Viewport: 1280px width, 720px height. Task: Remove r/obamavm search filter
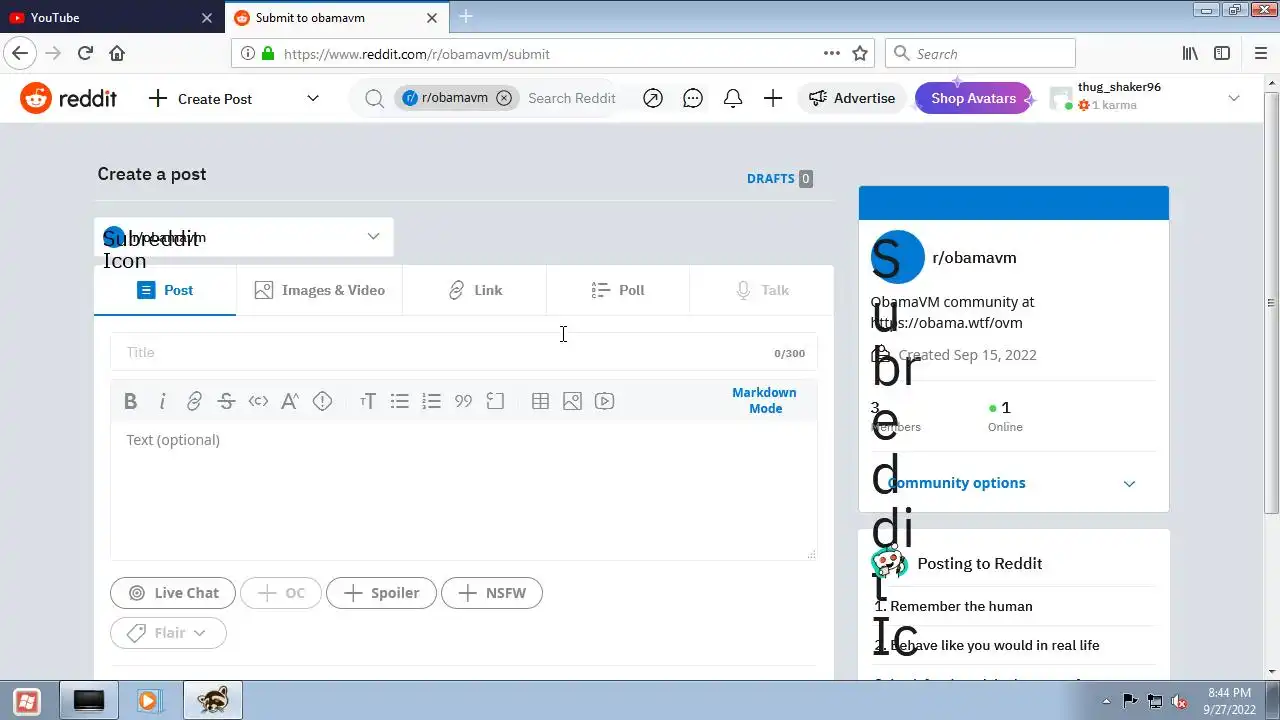point(504,98)
